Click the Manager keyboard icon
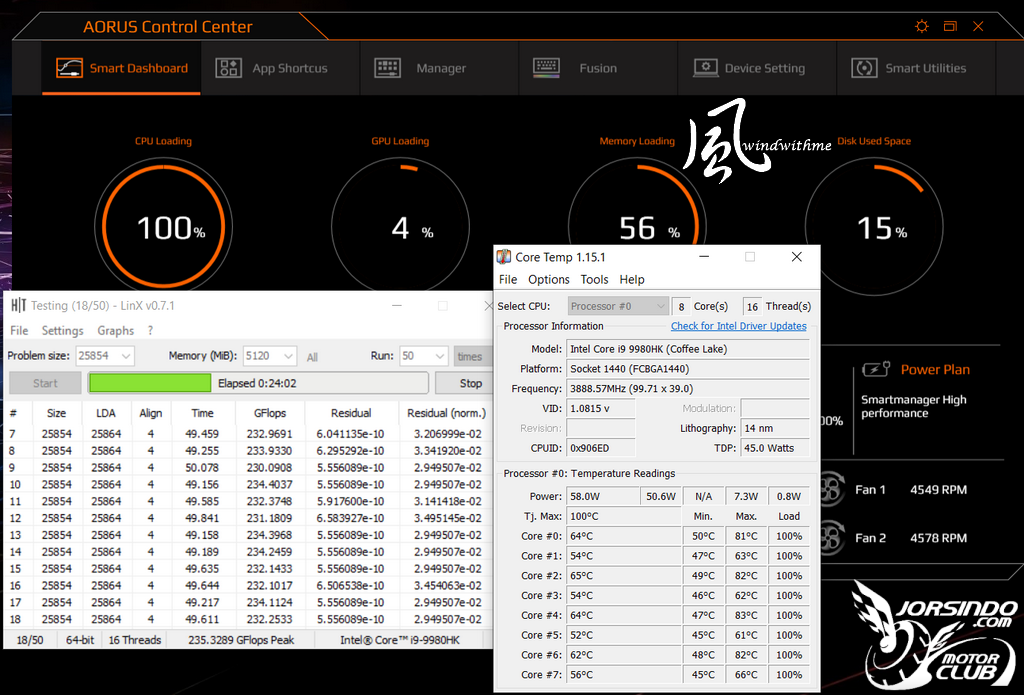The image size is (1024, 695). pyautogui.click(x=387, y=68)
